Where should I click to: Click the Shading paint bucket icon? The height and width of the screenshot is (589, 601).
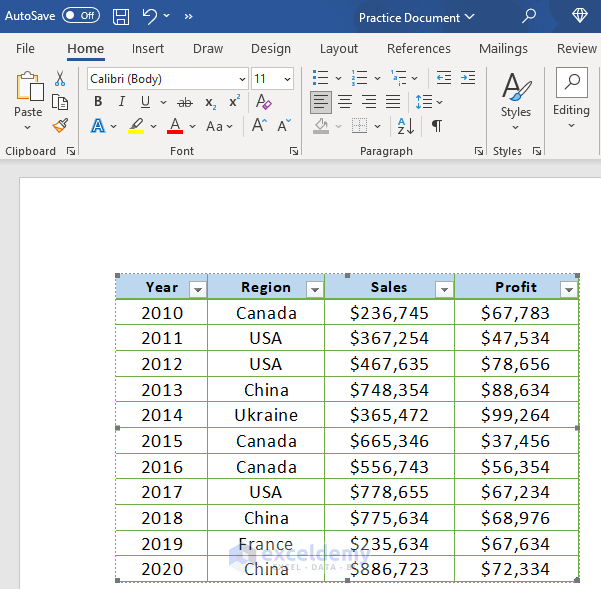click(x=321, y=126)
